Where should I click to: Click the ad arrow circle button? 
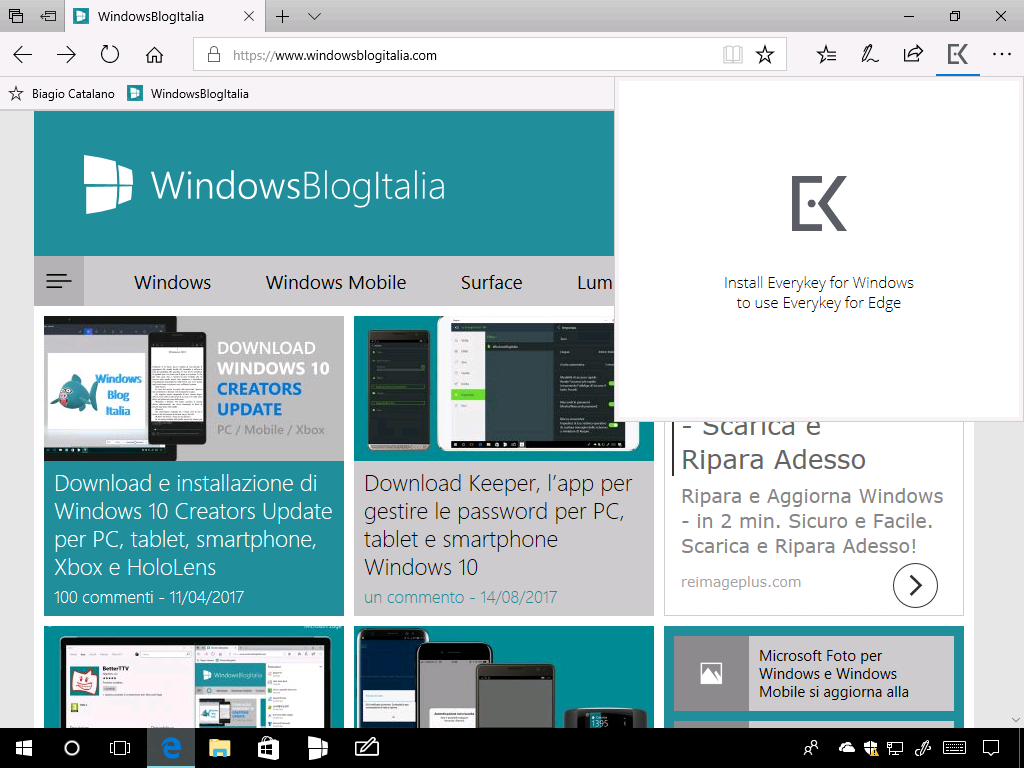pos(915,585)
